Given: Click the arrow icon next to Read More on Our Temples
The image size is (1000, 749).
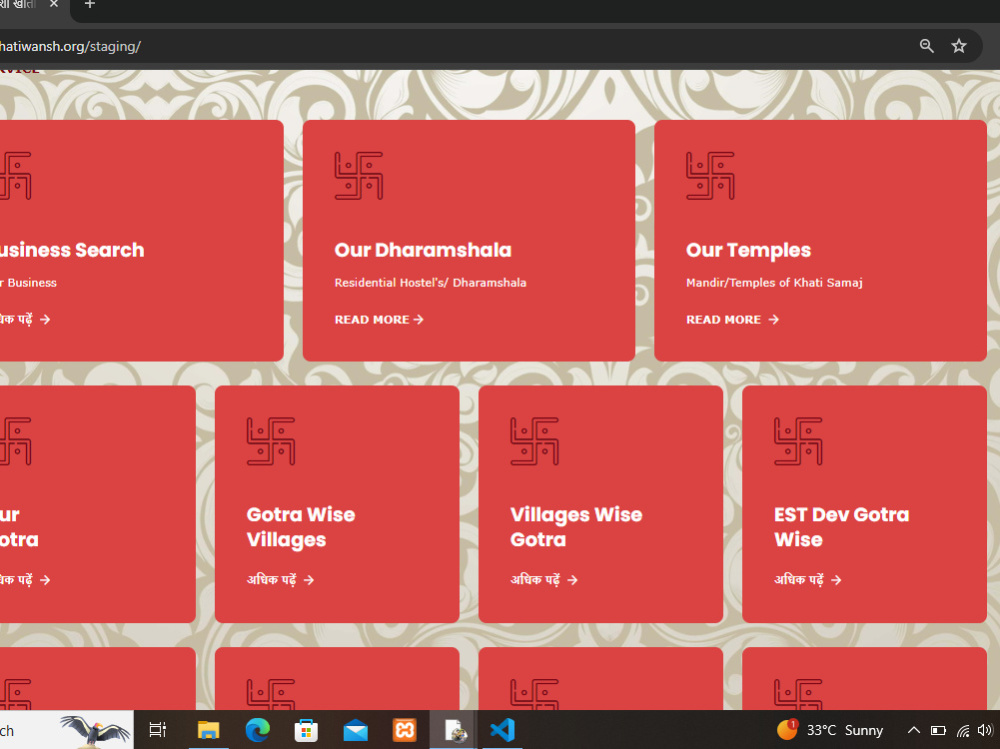Looking at the screenshot, I should coord(774,320).
